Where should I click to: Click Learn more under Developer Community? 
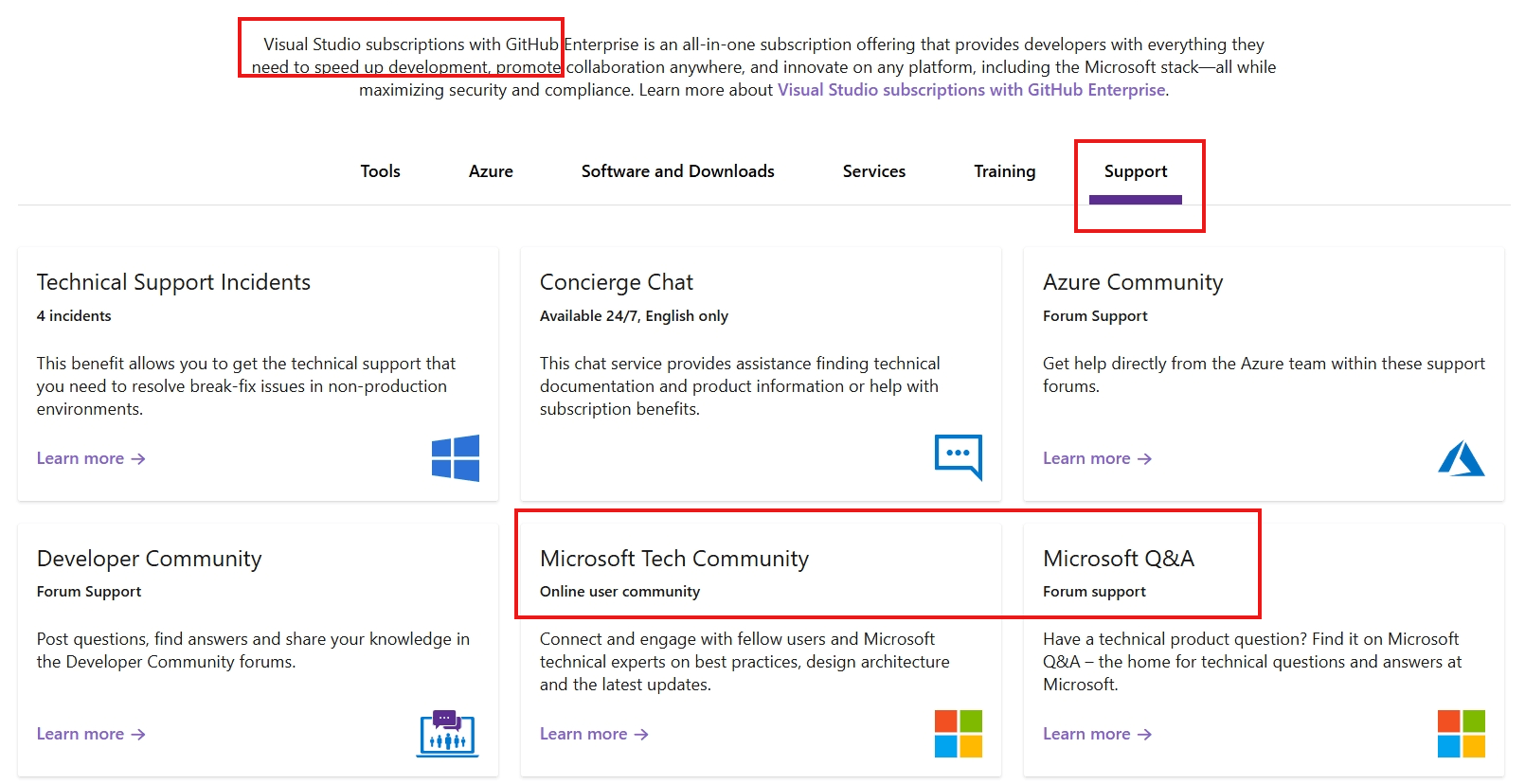[91, 734]
